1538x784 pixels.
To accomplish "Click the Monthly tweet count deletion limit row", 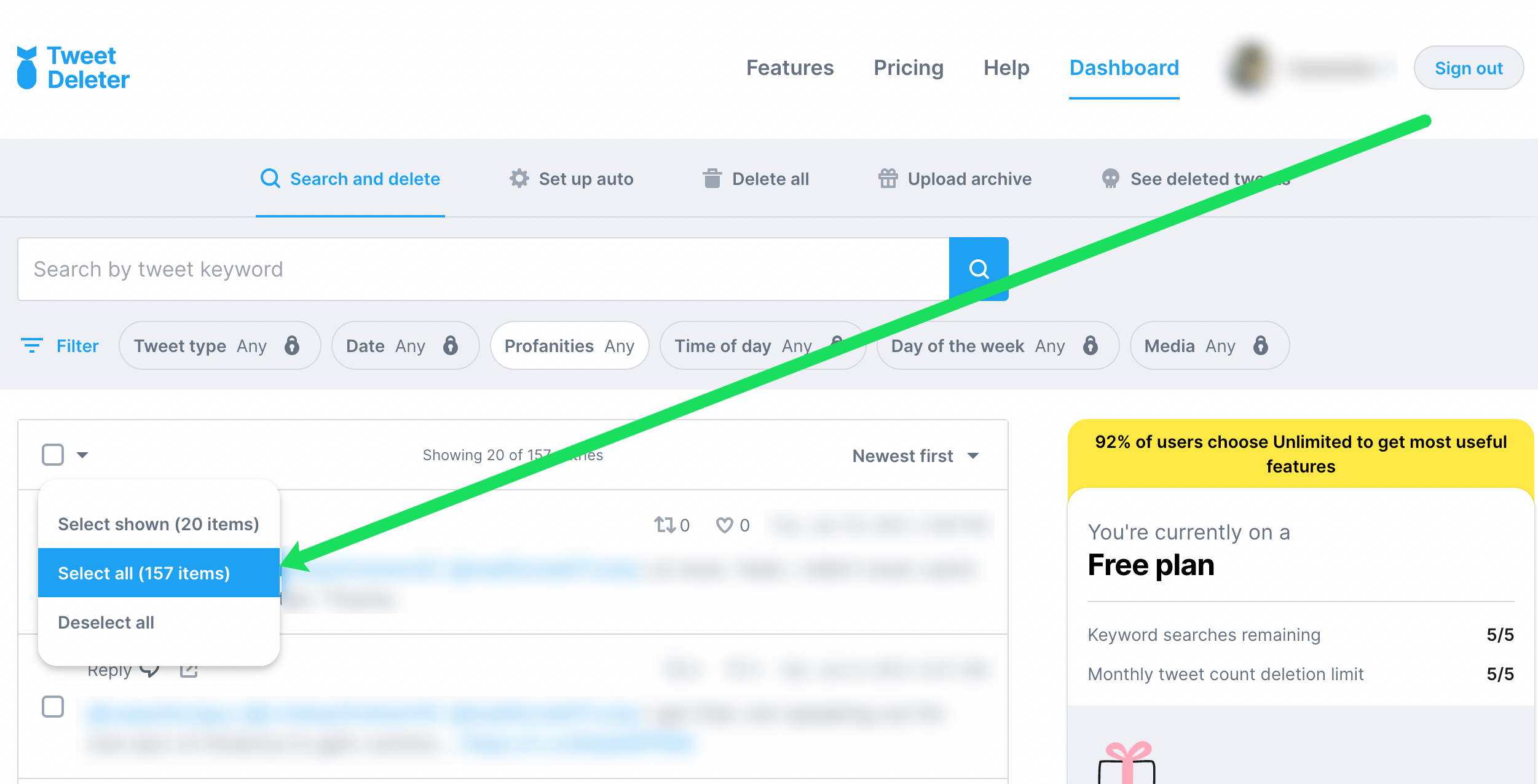I will tap(1301, 674).
